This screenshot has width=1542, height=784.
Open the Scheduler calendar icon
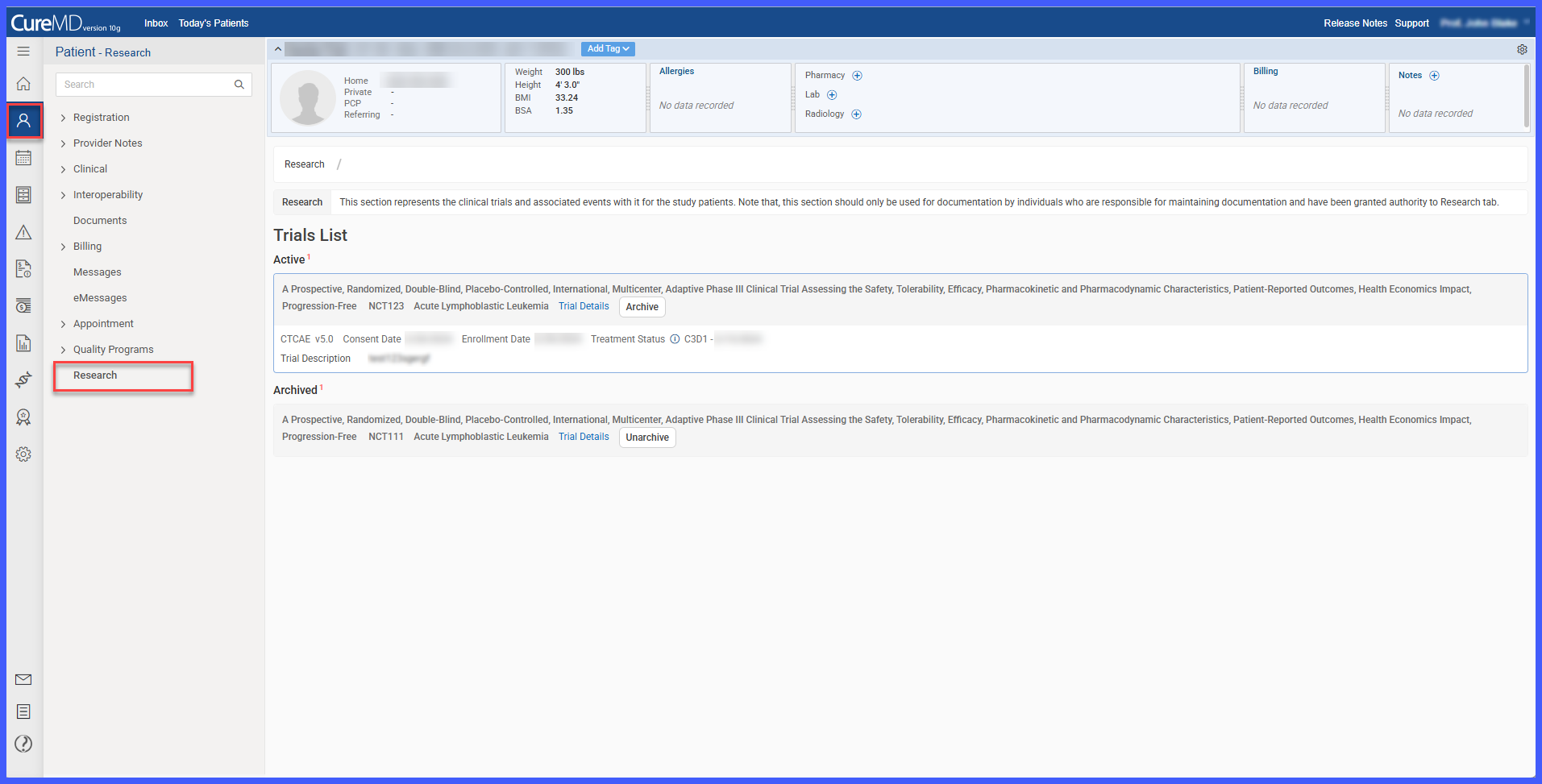point(23,158)
